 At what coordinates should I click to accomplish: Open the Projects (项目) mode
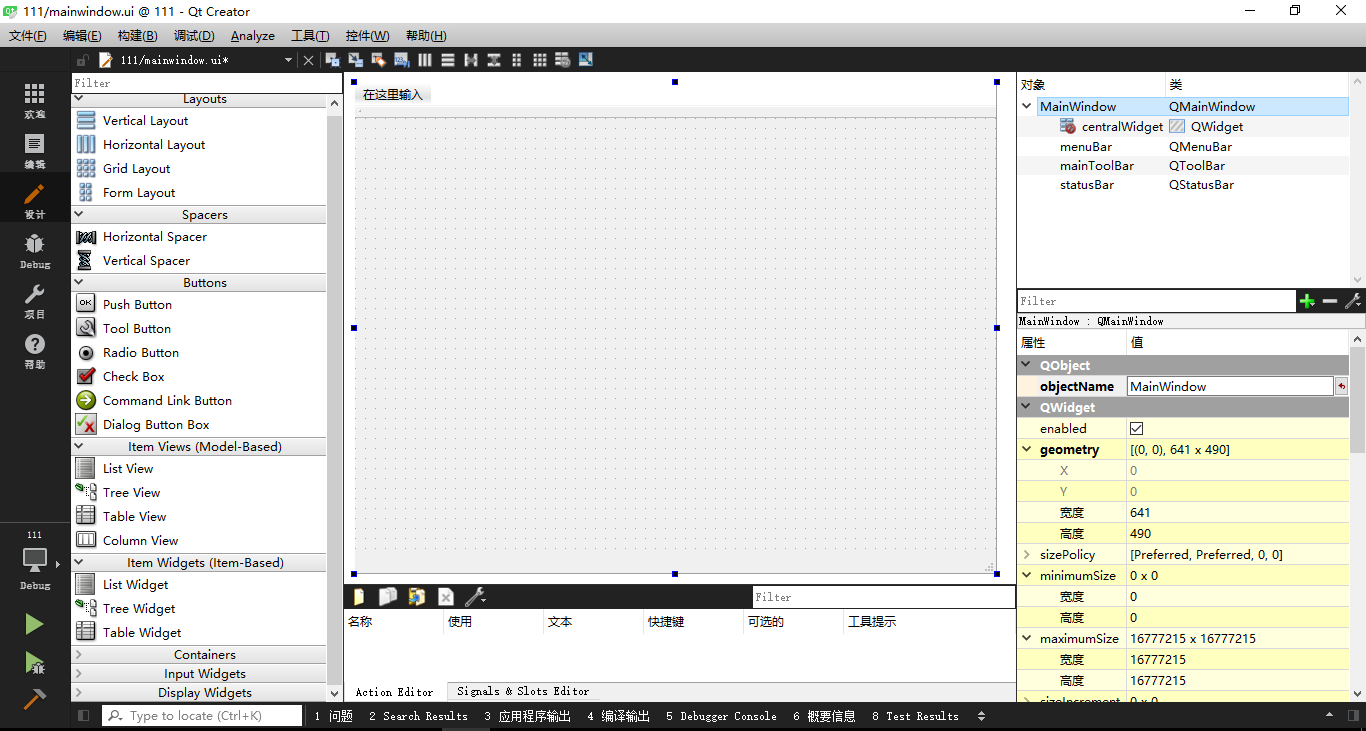(x=34, y=301)
